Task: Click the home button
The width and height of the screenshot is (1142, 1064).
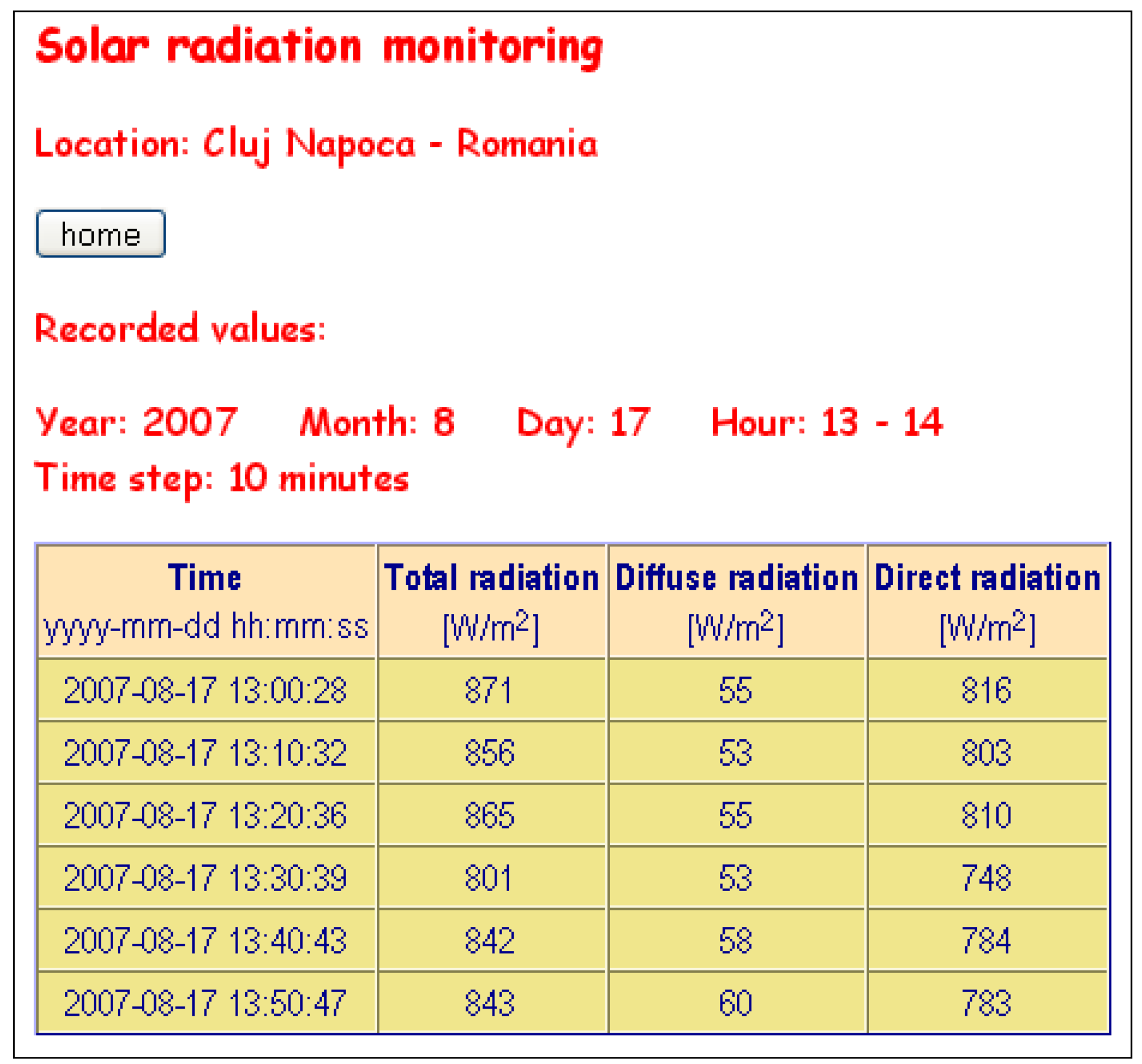Action: (100, 233)
